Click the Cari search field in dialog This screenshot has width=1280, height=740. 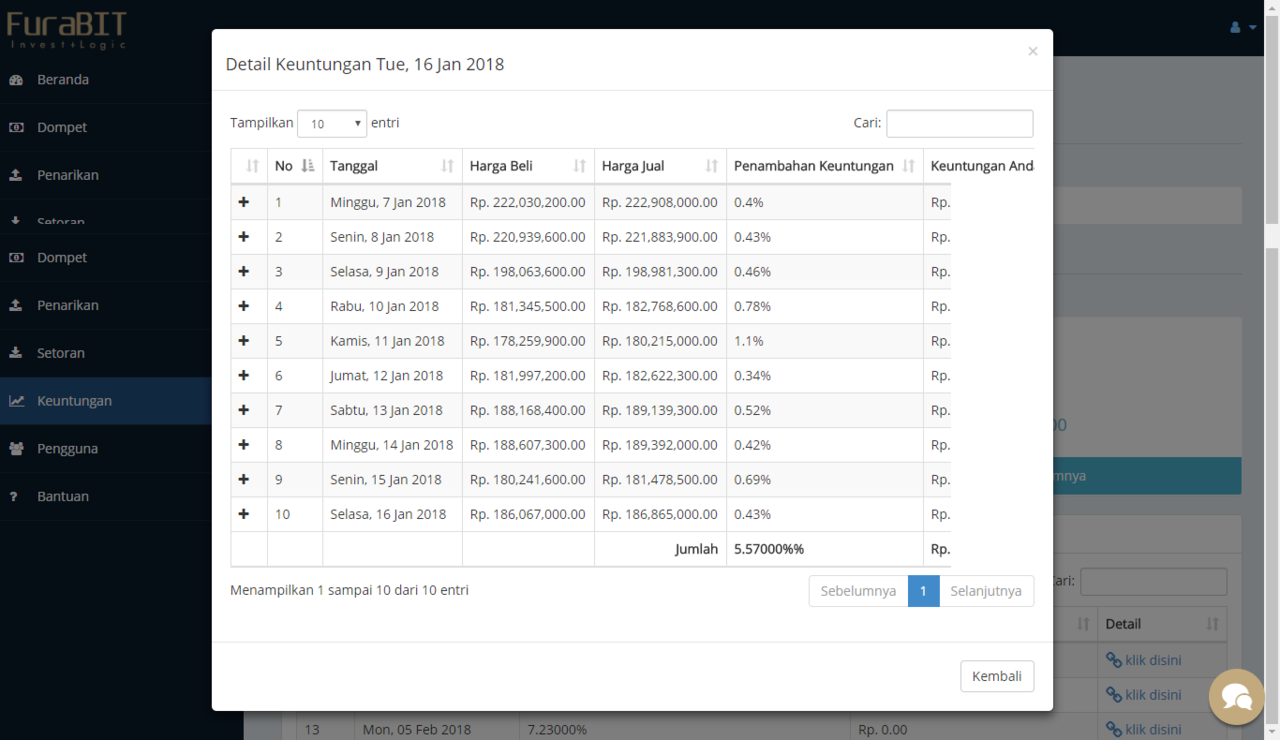click(959, 123)
